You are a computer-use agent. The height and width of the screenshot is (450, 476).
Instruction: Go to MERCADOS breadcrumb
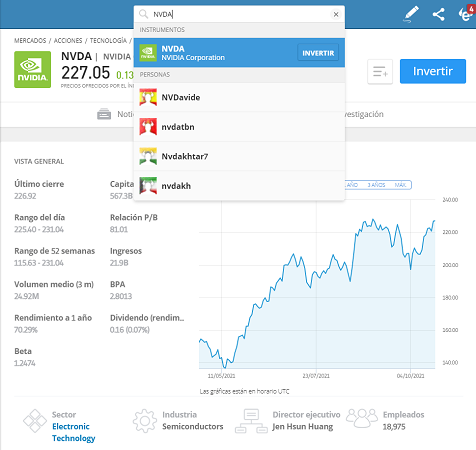tap(30, 40)
